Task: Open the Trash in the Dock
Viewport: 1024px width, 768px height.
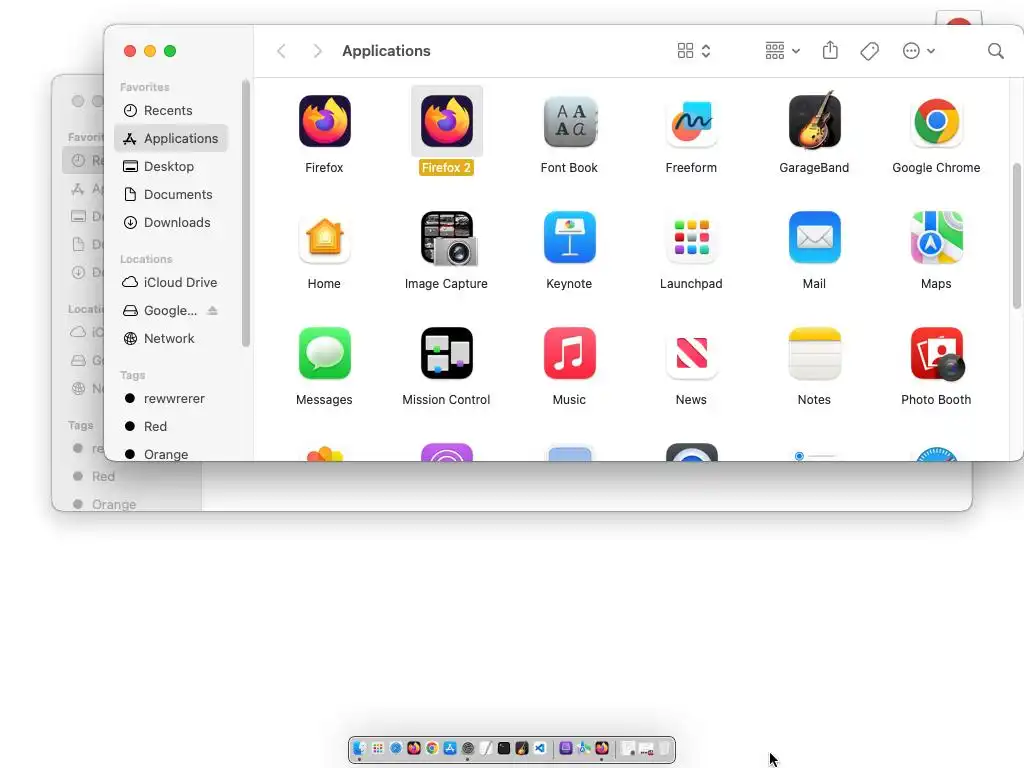Action: (665, 748)
